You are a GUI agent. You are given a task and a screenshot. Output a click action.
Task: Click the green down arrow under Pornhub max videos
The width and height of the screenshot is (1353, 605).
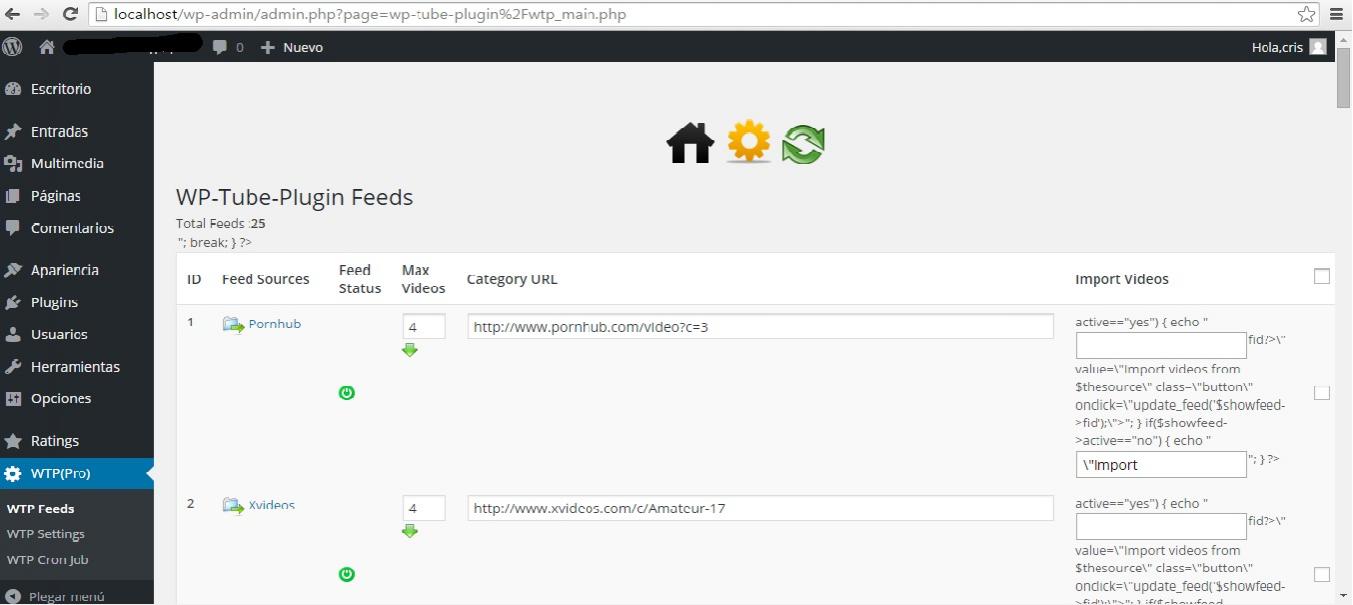409,350
